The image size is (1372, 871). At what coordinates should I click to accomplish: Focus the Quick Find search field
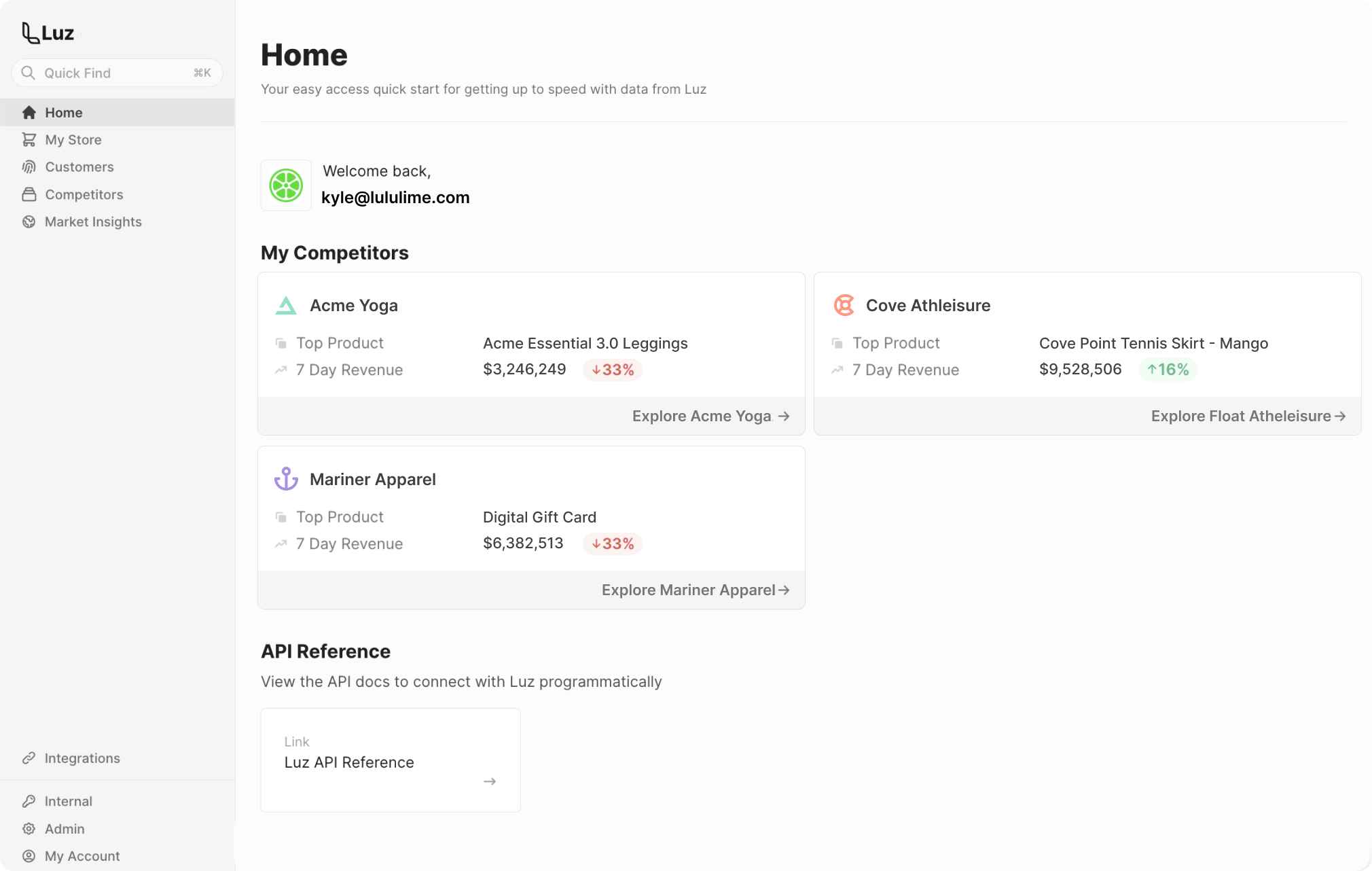pyautogui.click(x=117, y=73)
